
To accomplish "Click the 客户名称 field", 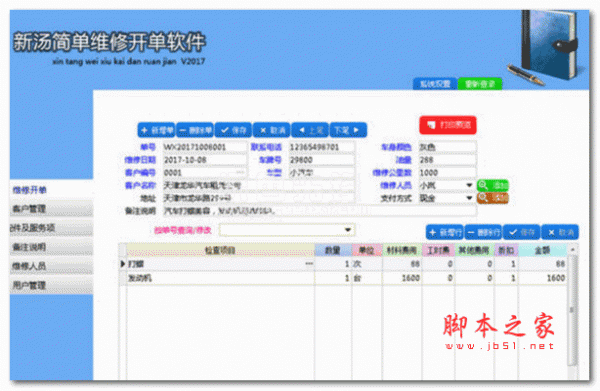I will [x=259, y=185].
